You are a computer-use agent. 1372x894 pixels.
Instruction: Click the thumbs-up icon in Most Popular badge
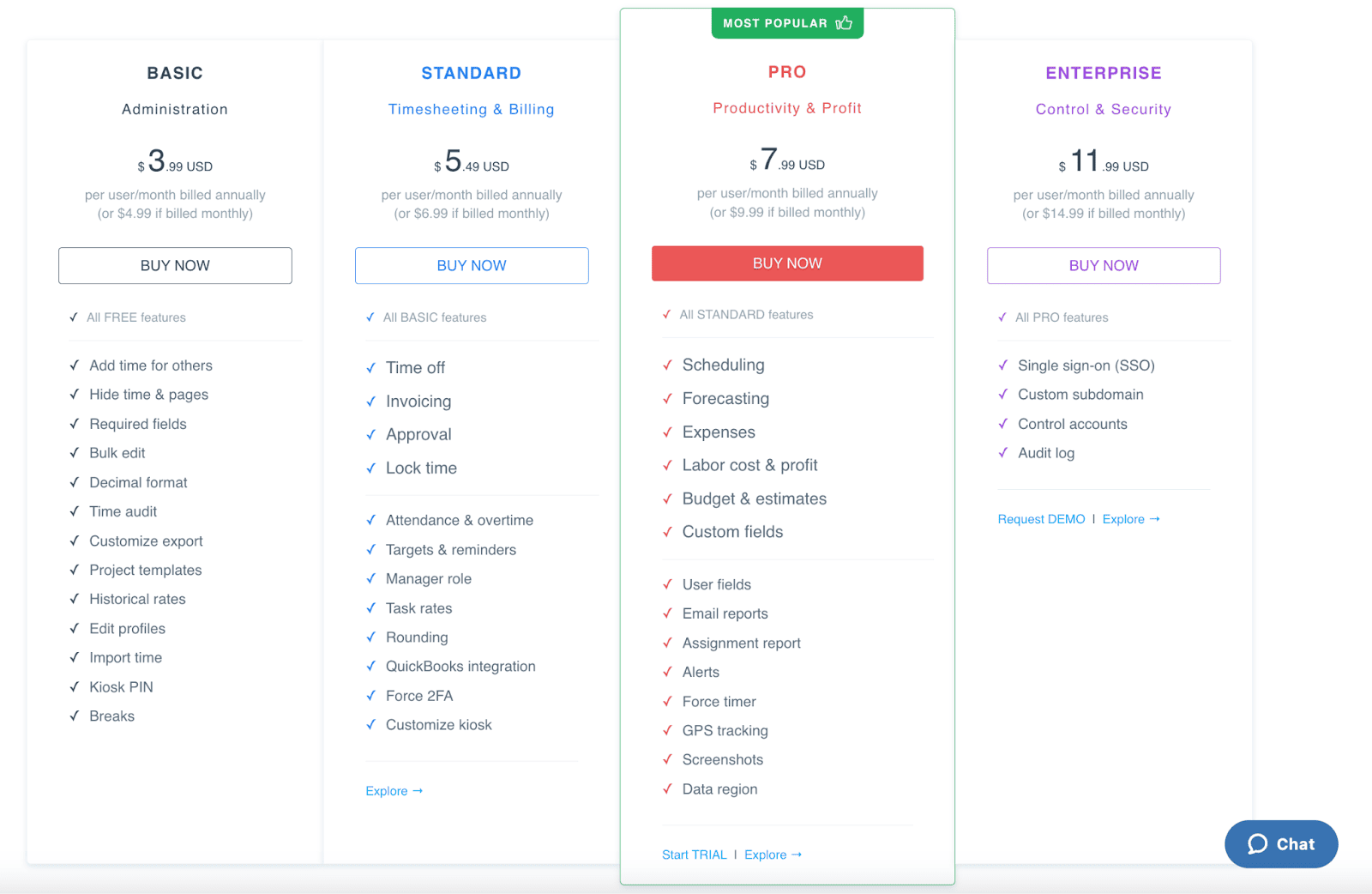(x=844, y=23)
